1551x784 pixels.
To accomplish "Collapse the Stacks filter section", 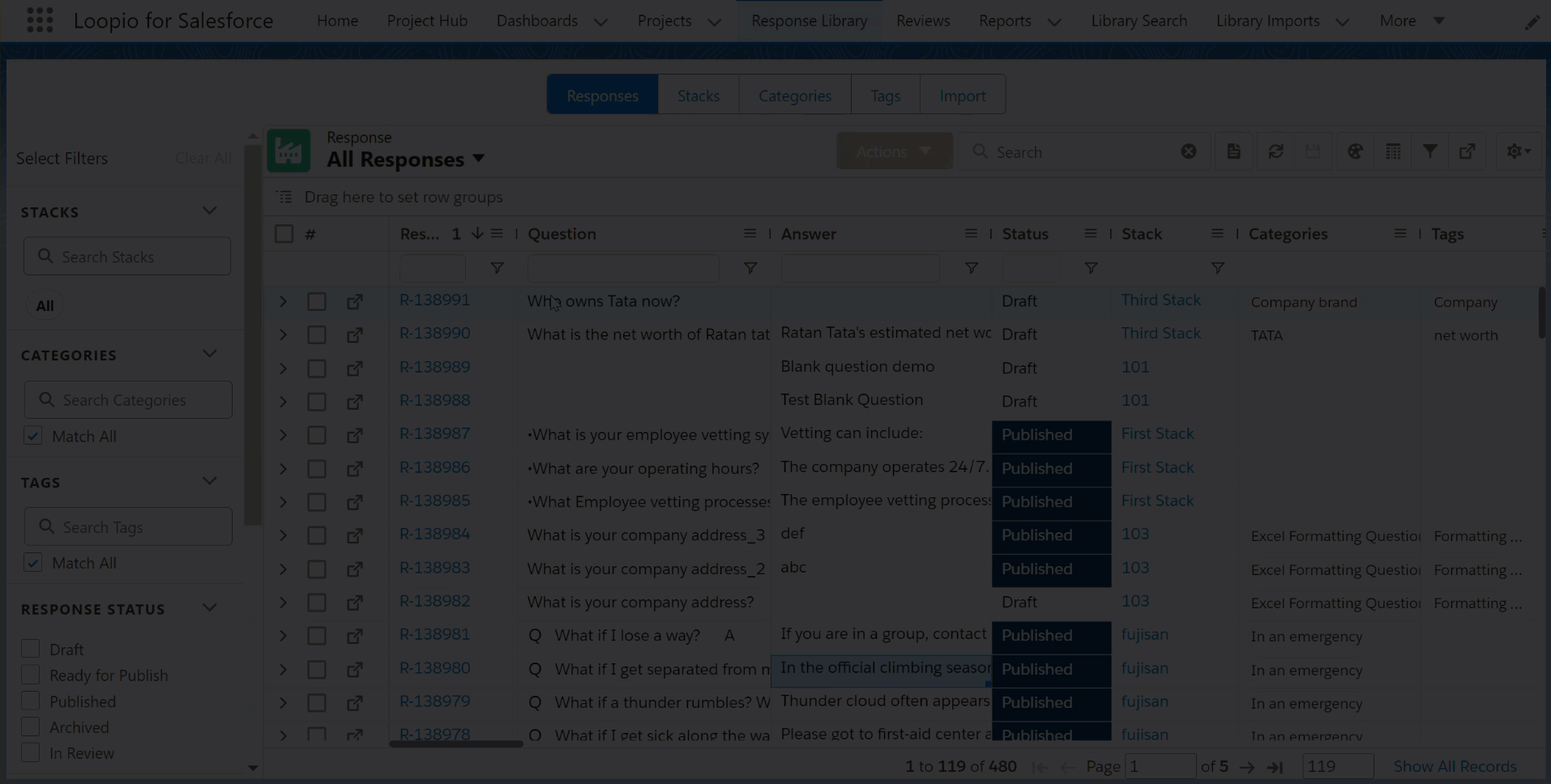I will click(x=210, y=211).
